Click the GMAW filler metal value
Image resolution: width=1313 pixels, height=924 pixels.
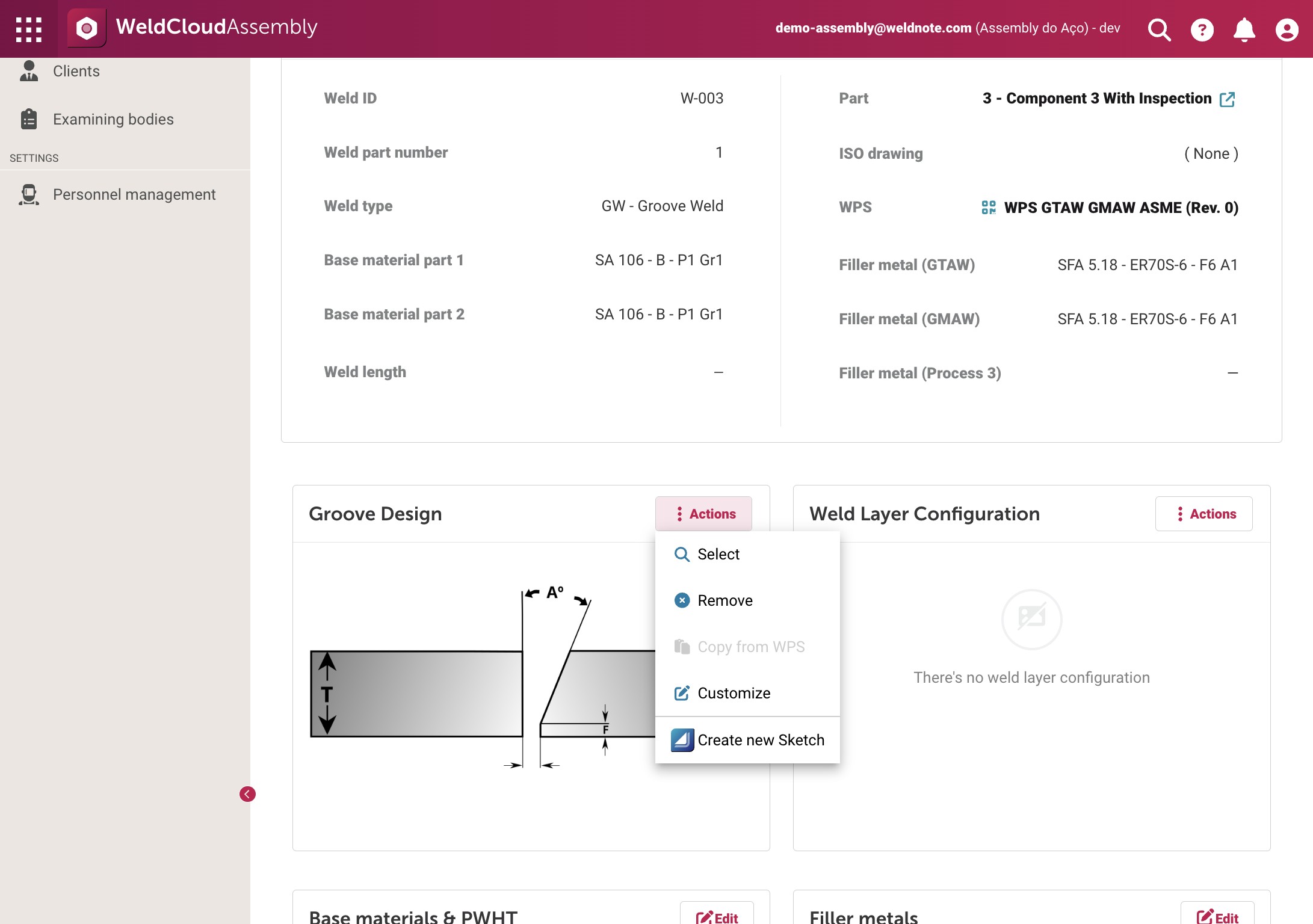point(1148,319)
